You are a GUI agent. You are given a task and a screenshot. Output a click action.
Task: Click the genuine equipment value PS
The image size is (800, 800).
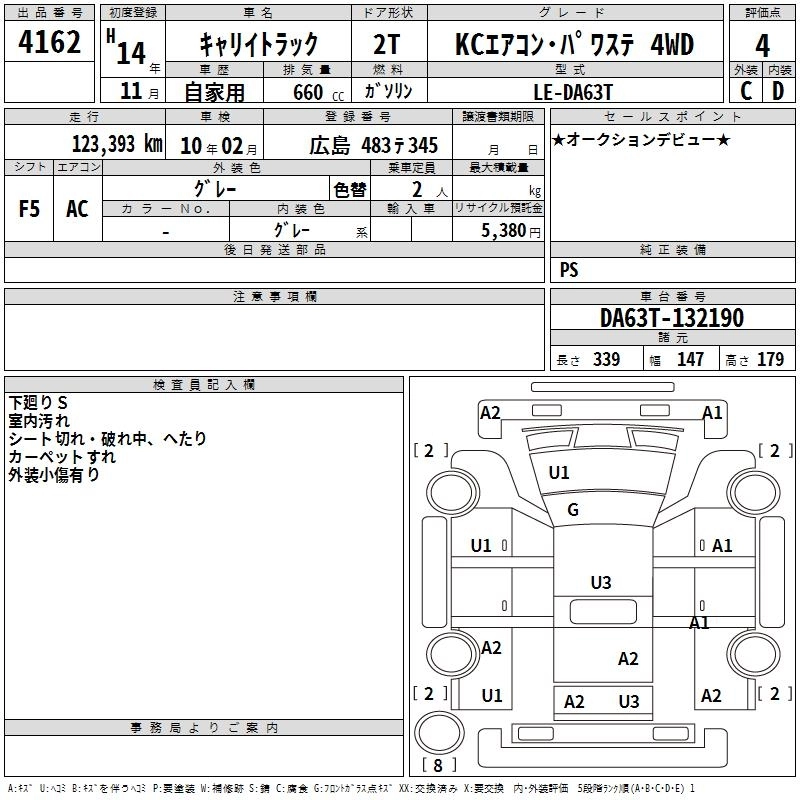[x=569, y=270]
